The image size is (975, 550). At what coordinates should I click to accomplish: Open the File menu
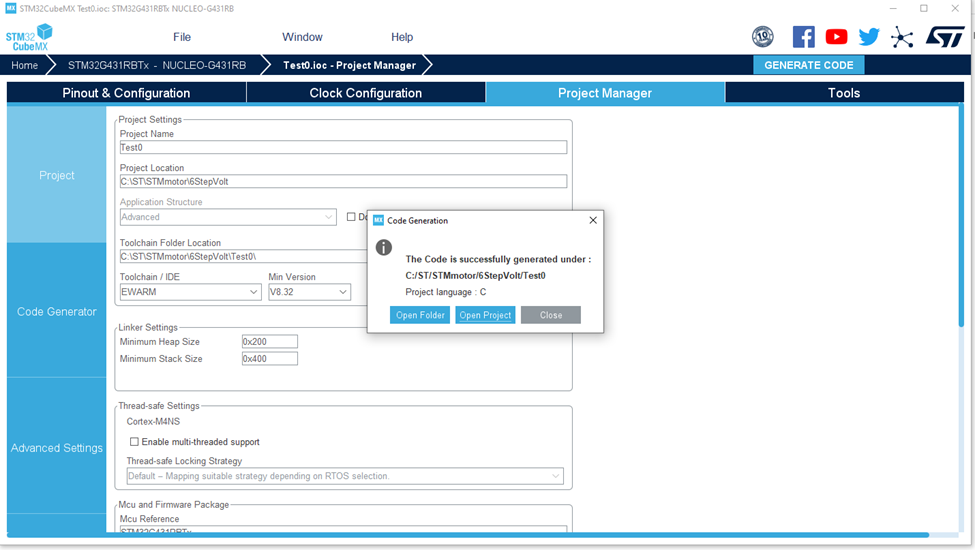[182, 37]
